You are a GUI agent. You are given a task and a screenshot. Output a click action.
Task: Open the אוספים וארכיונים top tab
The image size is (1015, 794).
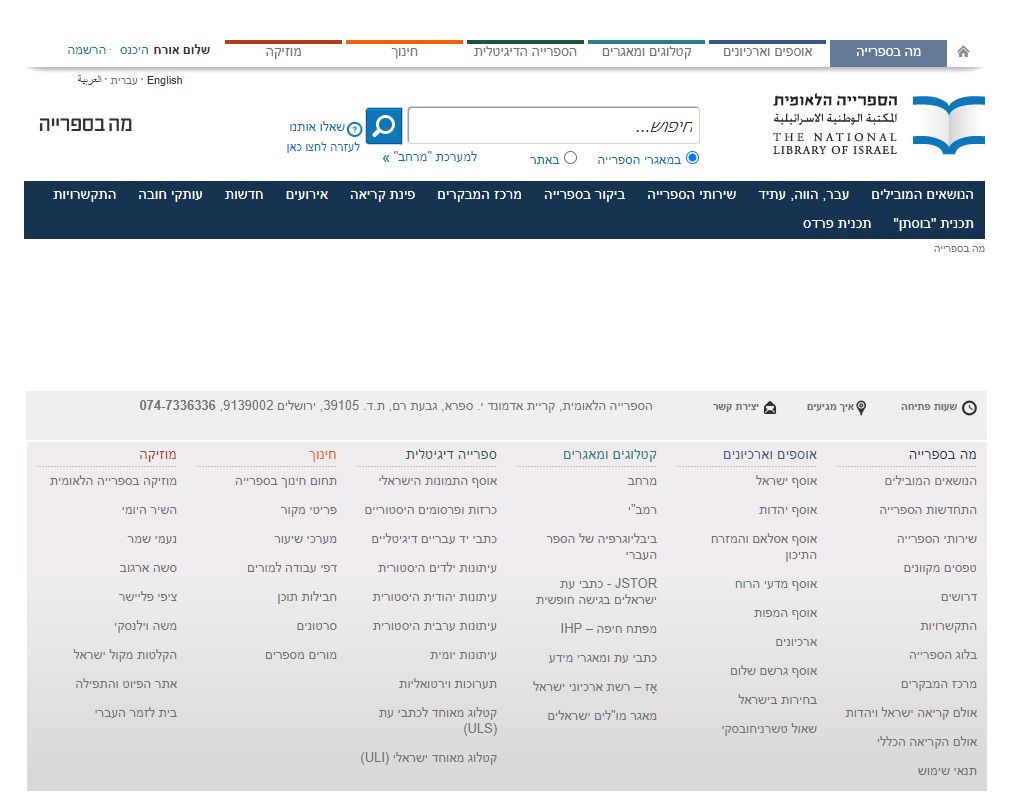(x=768, y=52)
